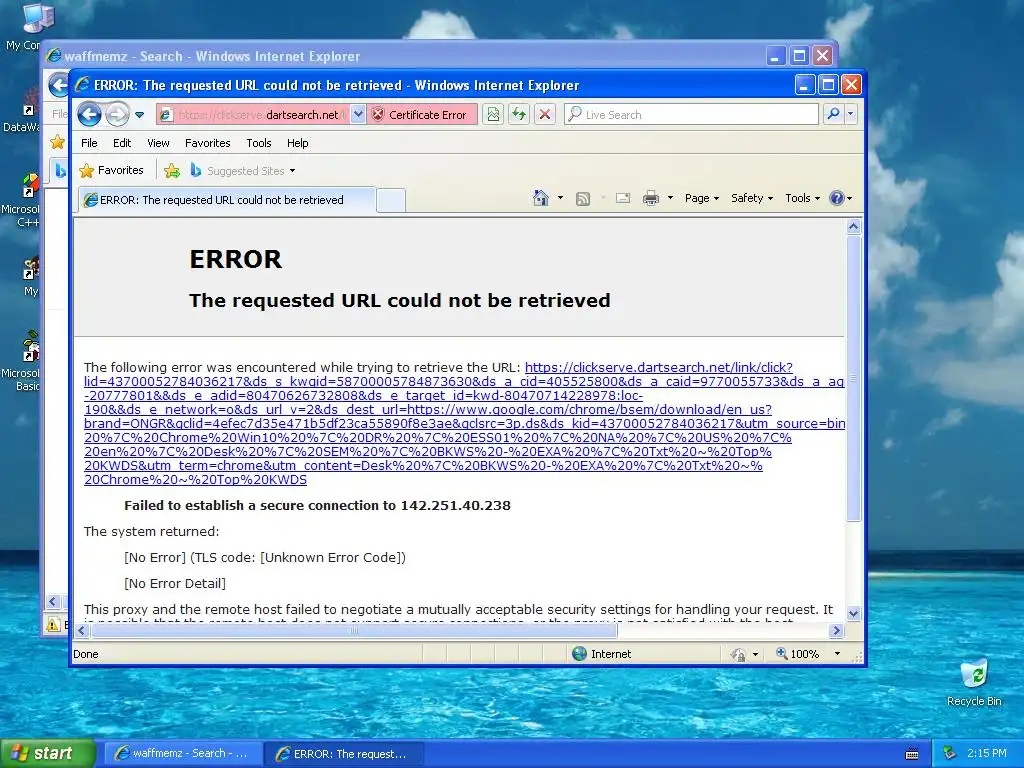Viewport: 1024px width, 768px height.
Task: Click waffmemz window title bar
Action: pos(405,56)
